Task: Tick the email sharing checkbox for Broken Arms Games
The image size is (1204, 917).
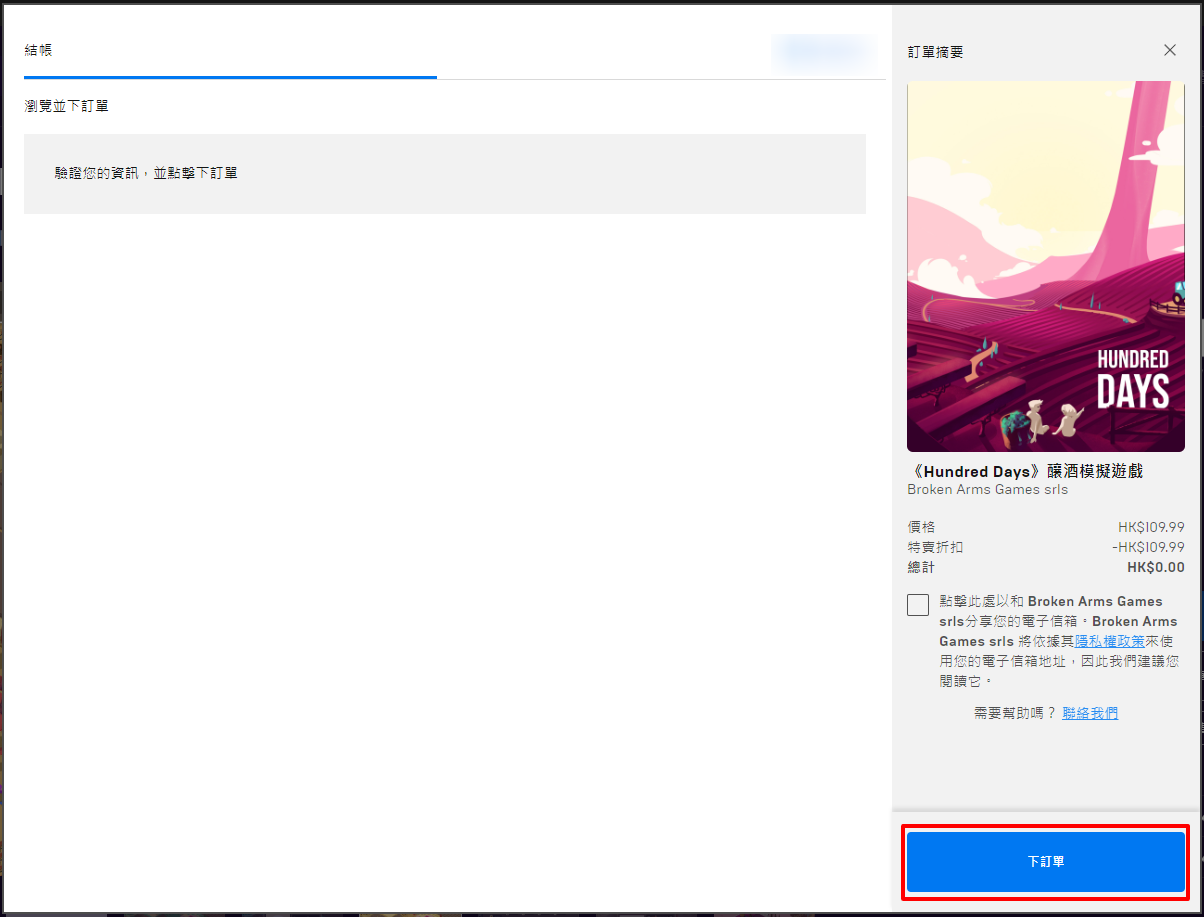Action: pos(918,604)
